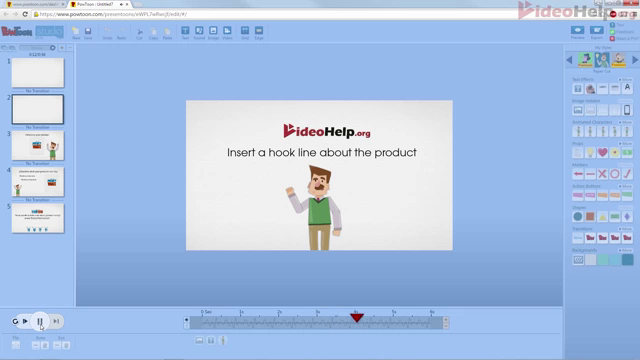Select slide 3 thumbnail with character

click(x=38, y=146)
